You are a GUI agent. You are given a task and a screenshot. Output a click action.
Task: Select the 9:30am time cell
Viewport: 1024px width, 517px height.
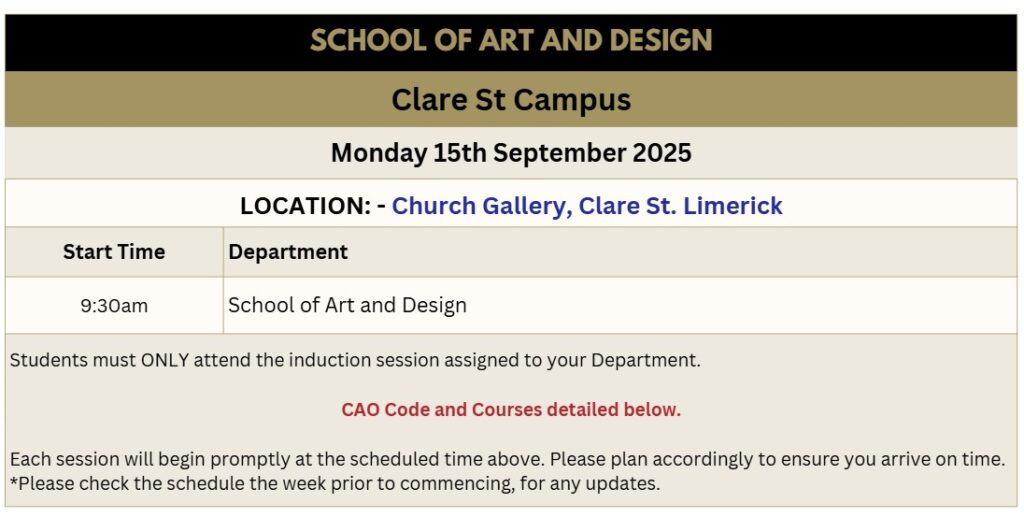114,306
